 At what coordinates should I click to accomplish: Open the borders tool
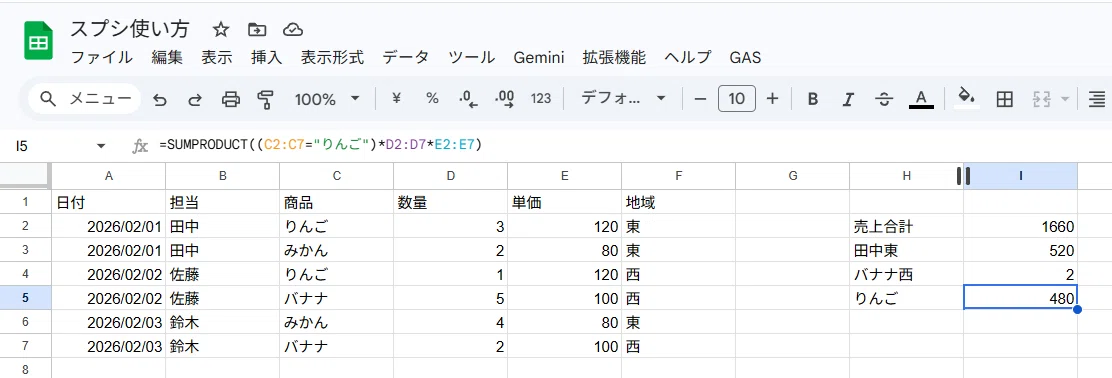1004,99
